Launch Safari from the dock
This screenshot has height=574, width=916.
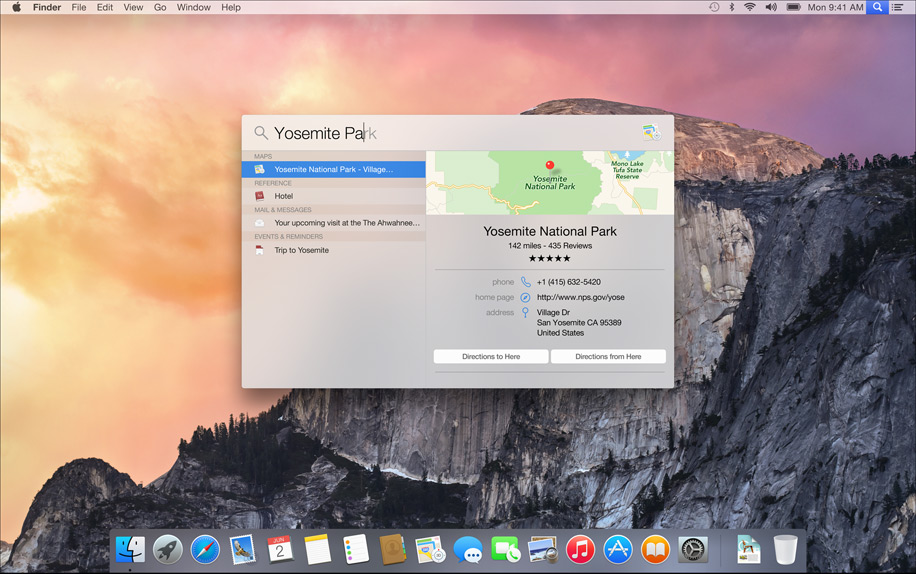coord(205,549)
